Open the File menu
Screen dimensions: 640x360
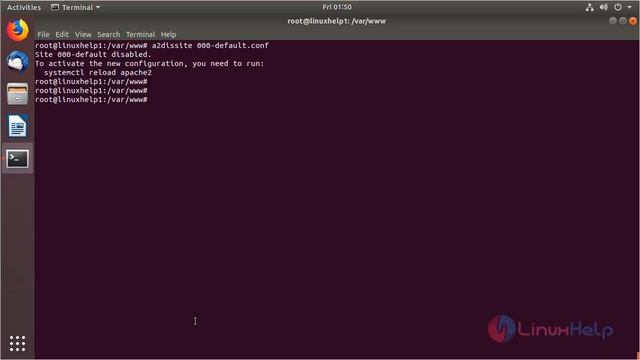pyautogui.click(x=43, y=34)
